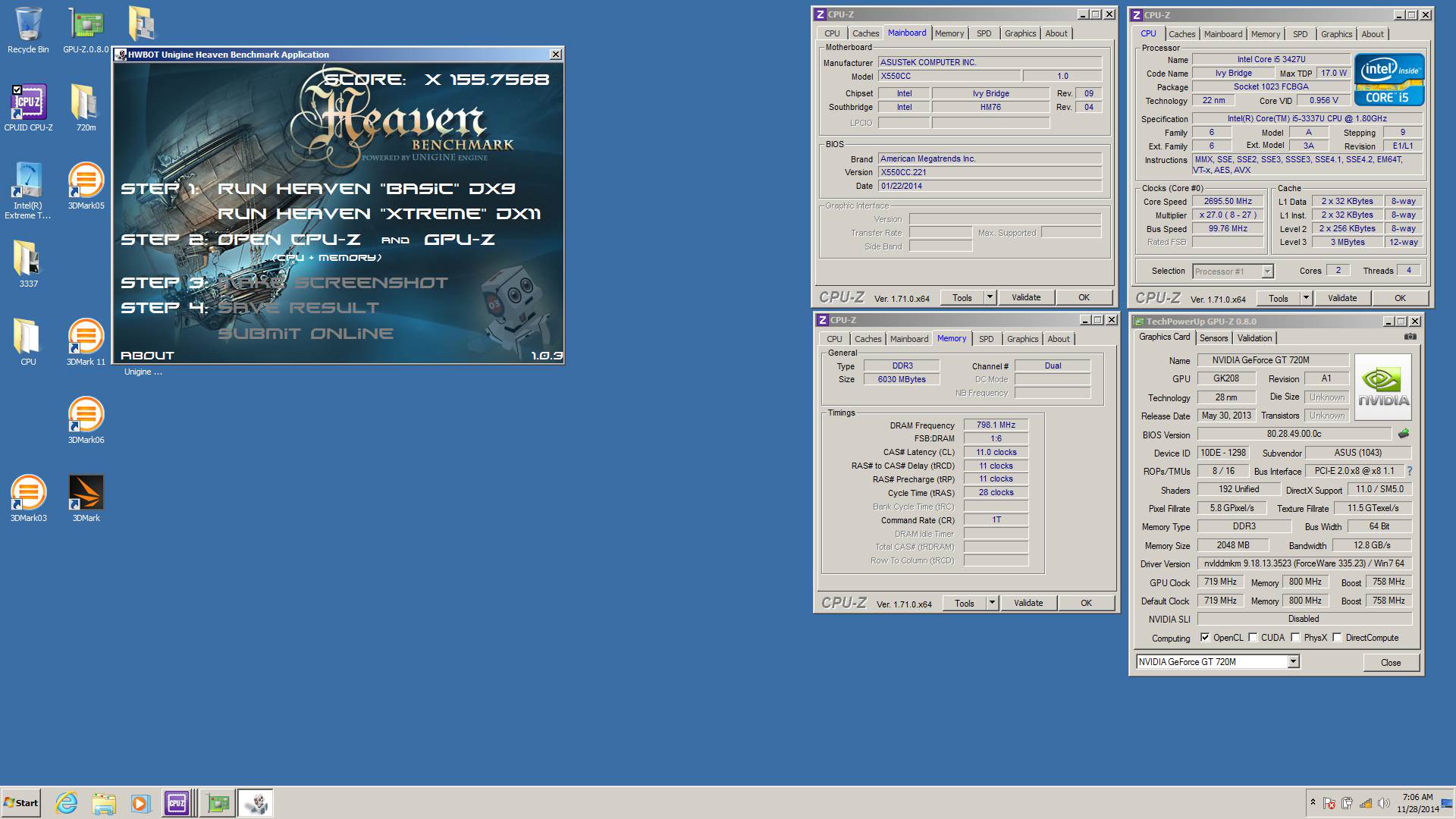Launch the 3DMark05 desktop shortcut

click(86, 187)
